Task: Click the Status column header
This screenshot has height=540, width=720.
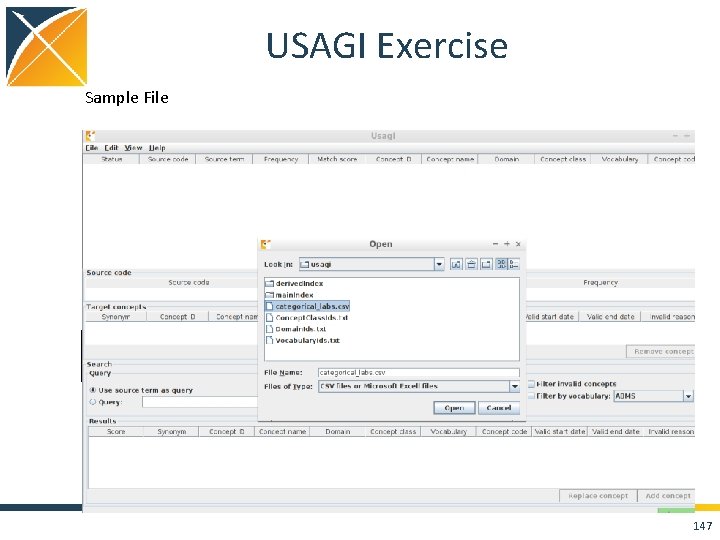Action: [x=112, y=159]
